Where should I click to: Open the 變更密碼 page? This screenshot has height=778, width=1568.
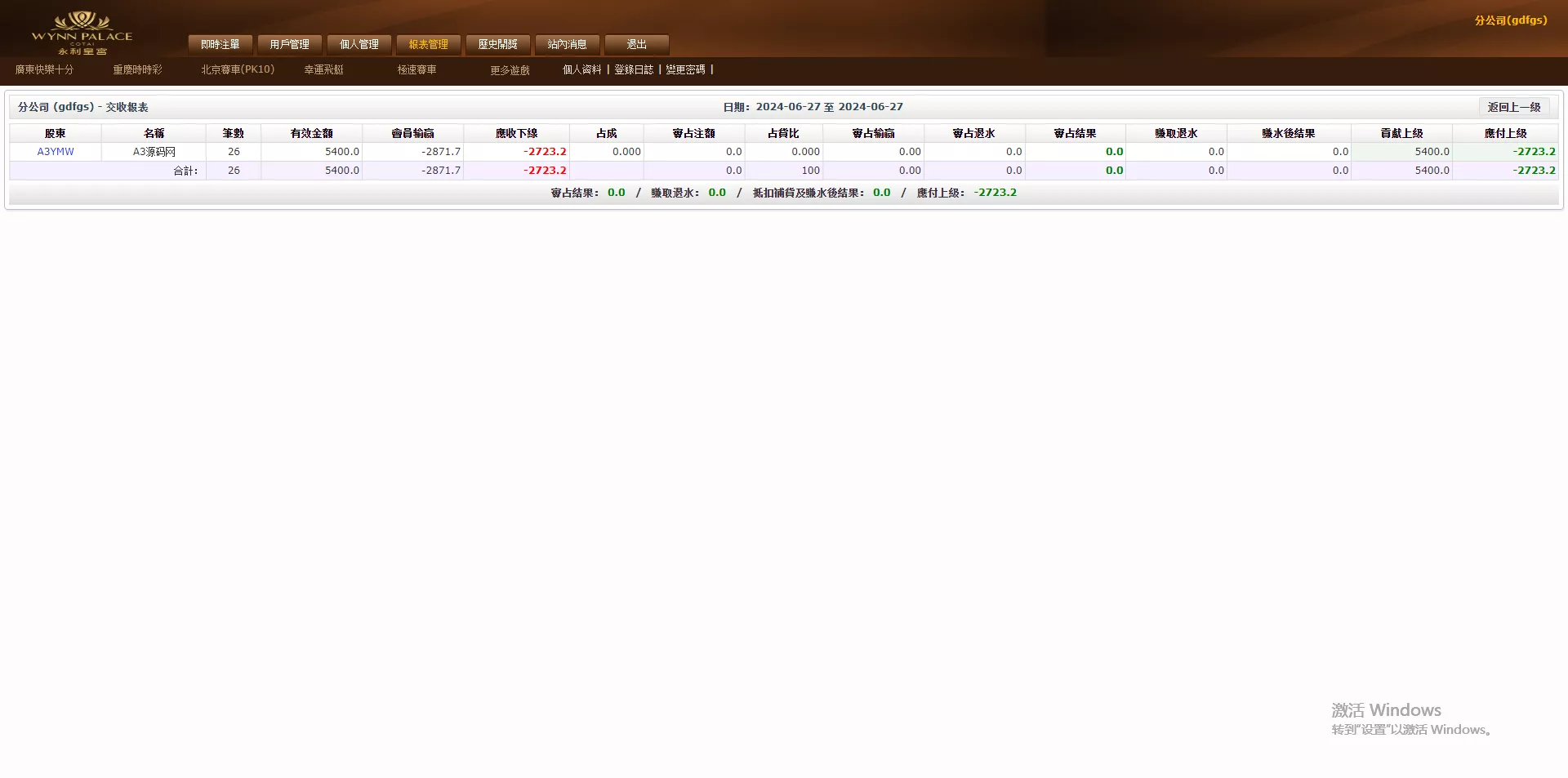[686, 70]
